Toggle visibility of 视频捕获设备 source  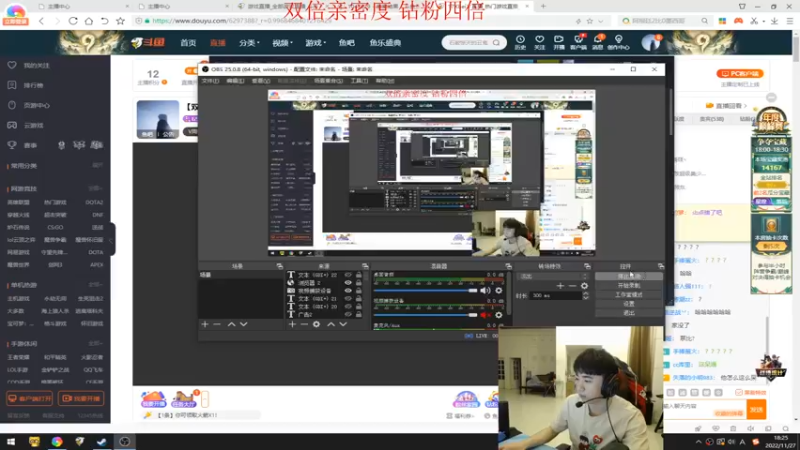348,291
